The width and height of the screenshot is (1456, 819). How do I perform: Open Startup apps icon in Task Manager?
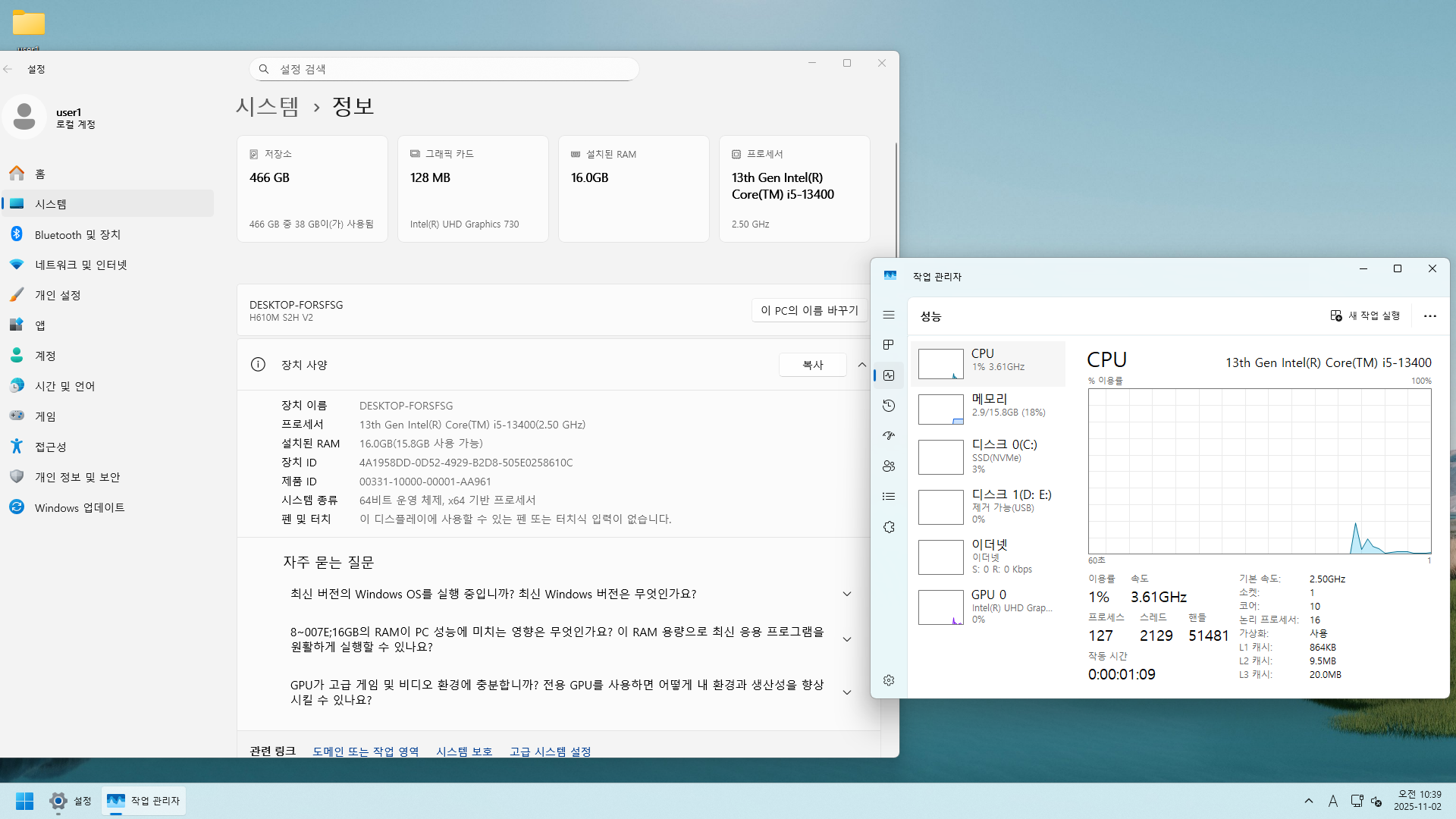click(889, 436)
